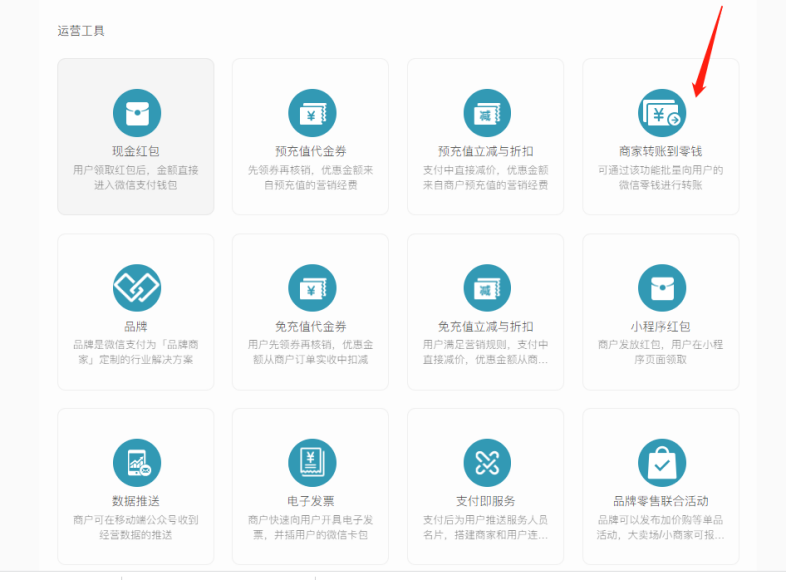Screen dimensions: 787x581
Task: Click the 支付即服务 card description text
Action: click(x=486, y=527)
